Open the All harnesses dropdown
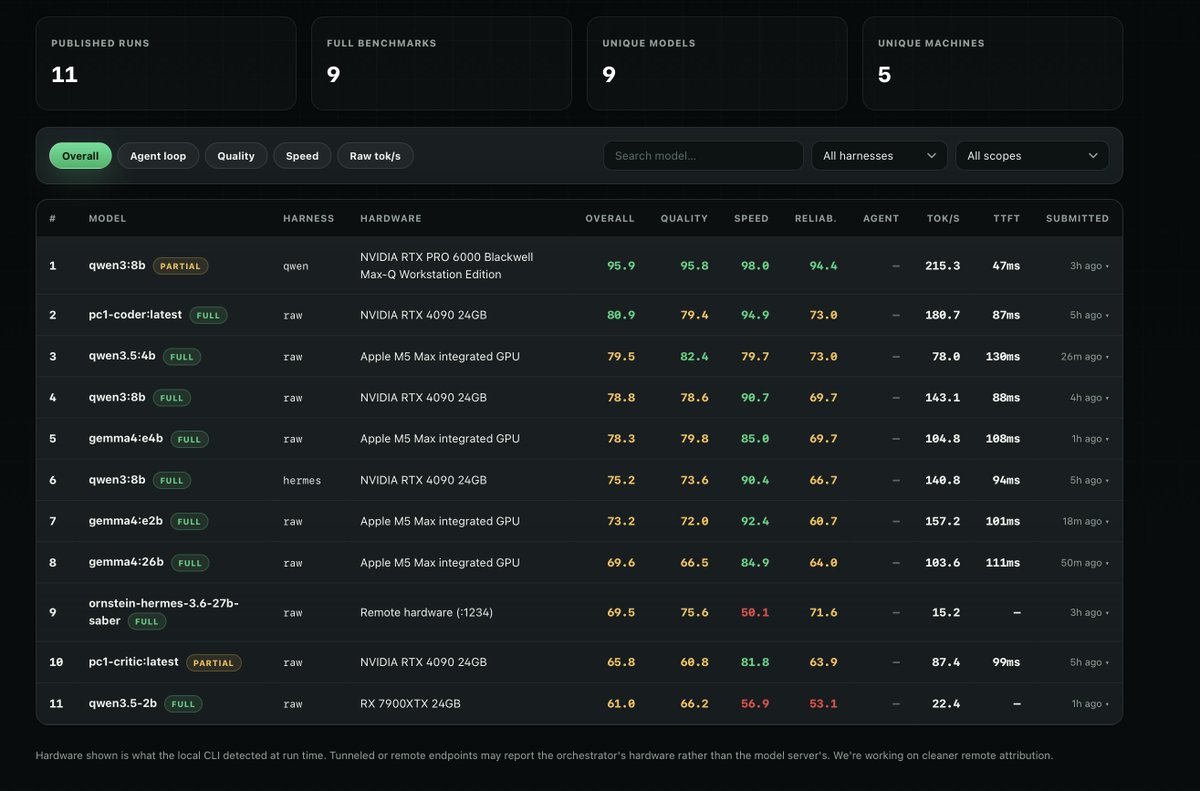 tap(879, 156)
